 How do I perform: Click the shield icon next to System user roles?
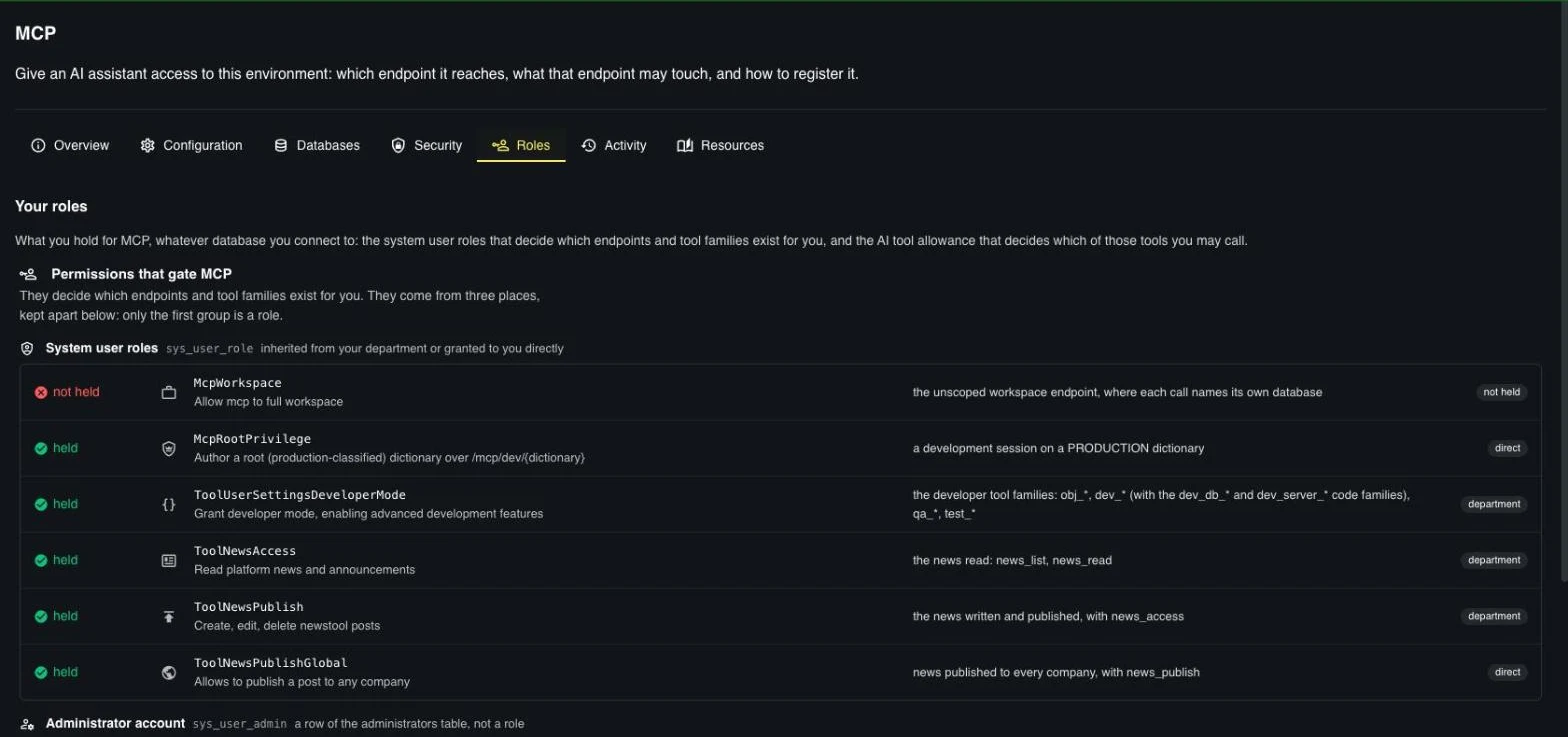[28, 349]
